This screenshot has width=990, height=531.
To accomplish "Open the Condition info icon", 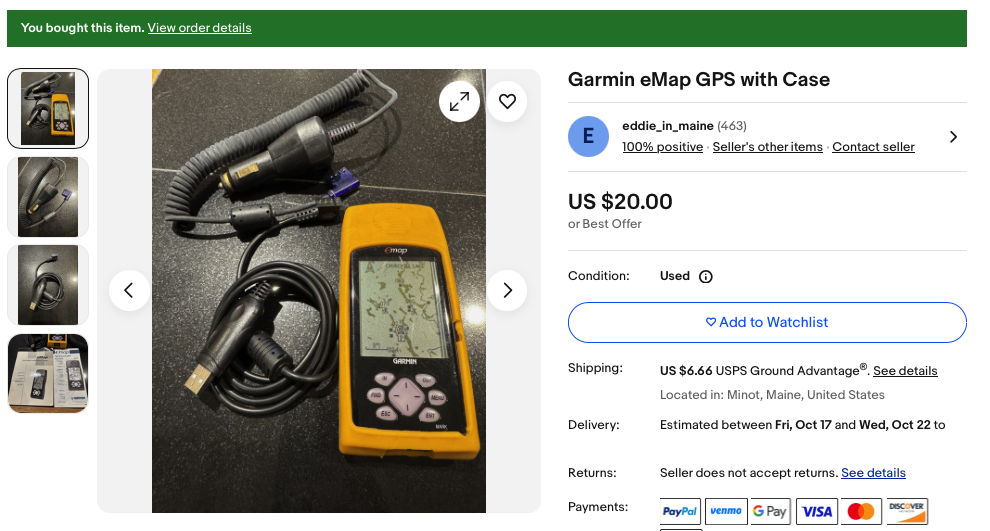I will 706,276.
